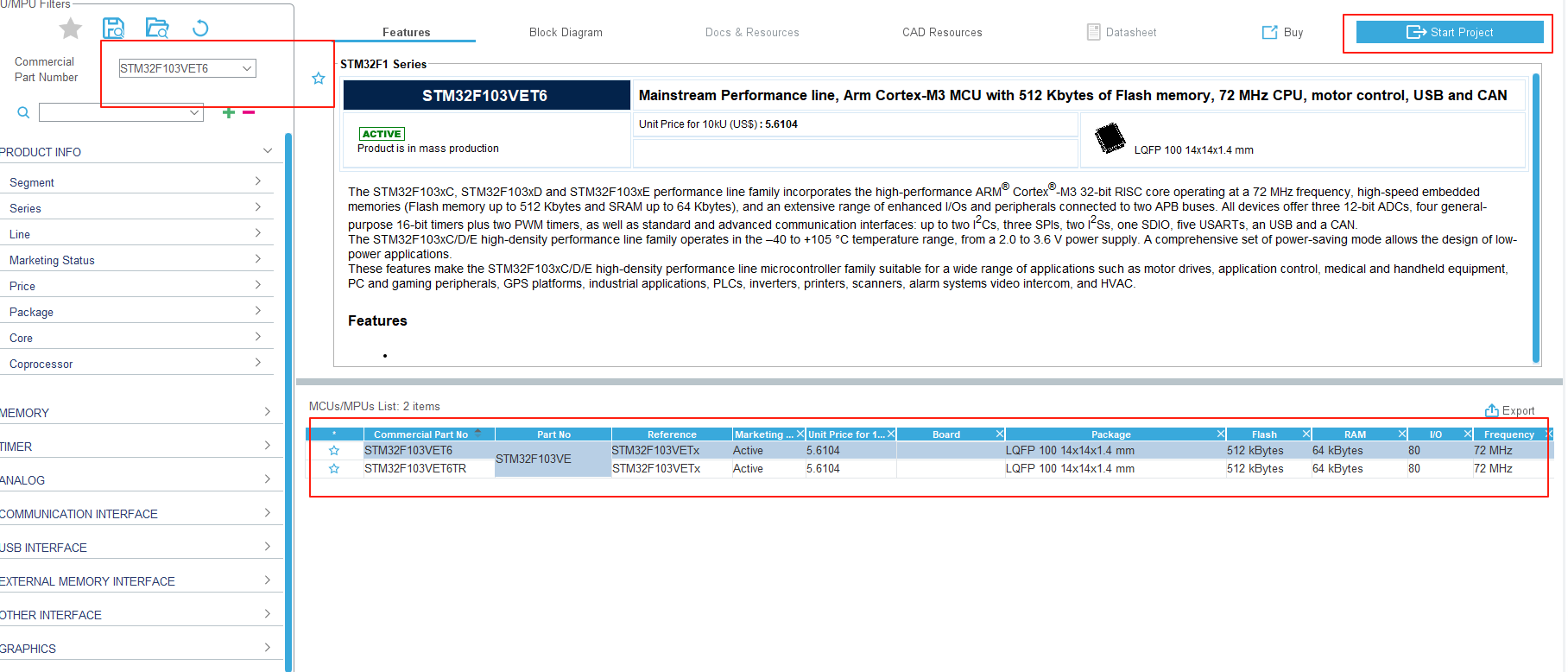This screenshot has width=1568, height=672.
Task: Close the Flash column
Action: tap(1306, 434)
